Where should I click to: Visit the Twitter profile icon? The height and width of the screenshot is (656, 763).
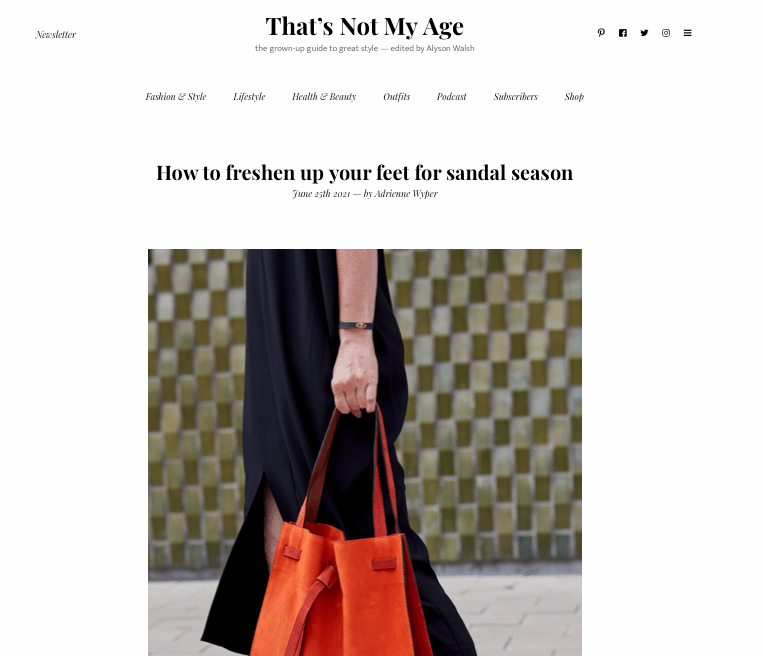click(x=644, y=33)
